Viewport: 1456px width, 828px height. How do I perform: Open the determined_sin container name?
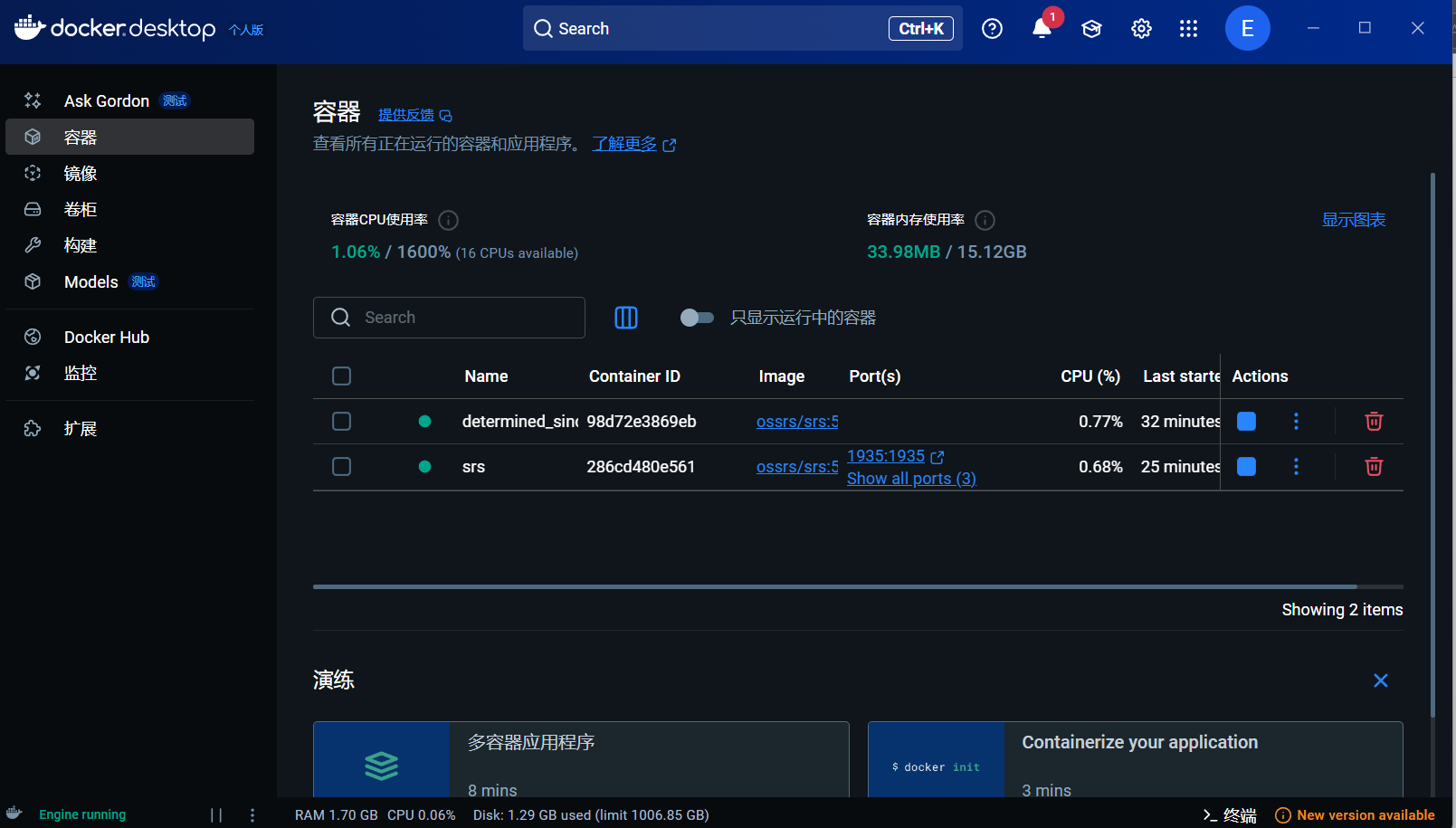520,421
